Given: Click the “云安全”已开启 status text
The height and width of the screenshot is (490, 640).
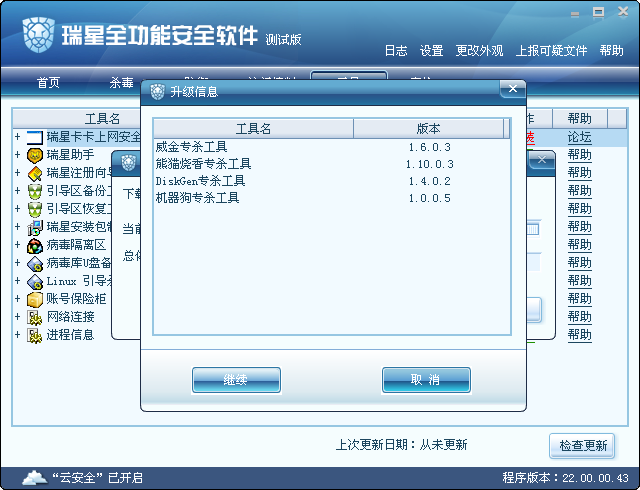Looking at the screenshot, I should click(97, 478).
